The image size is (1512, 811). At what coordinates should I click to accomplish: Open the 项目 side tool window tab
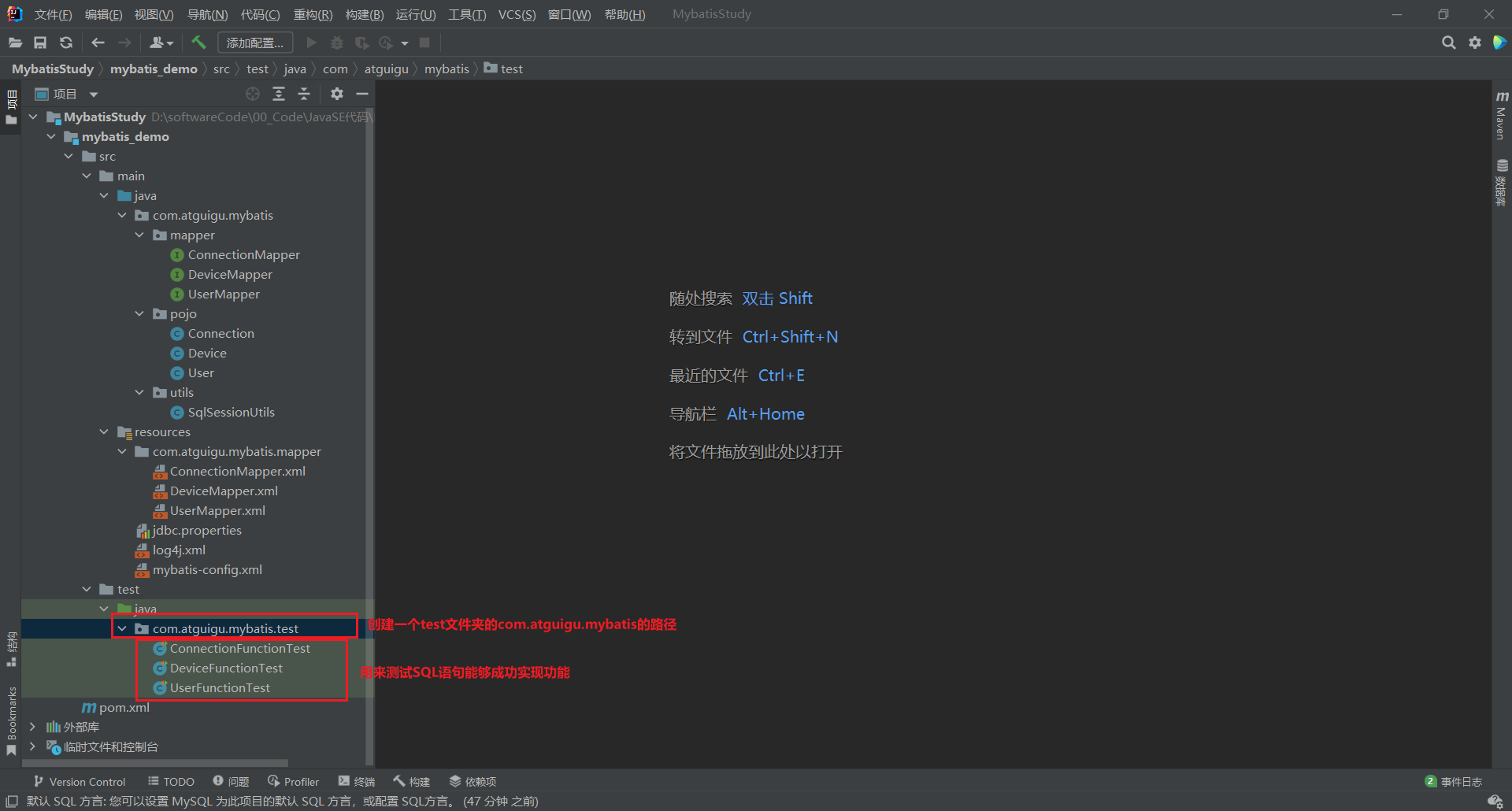pos(11,107)
